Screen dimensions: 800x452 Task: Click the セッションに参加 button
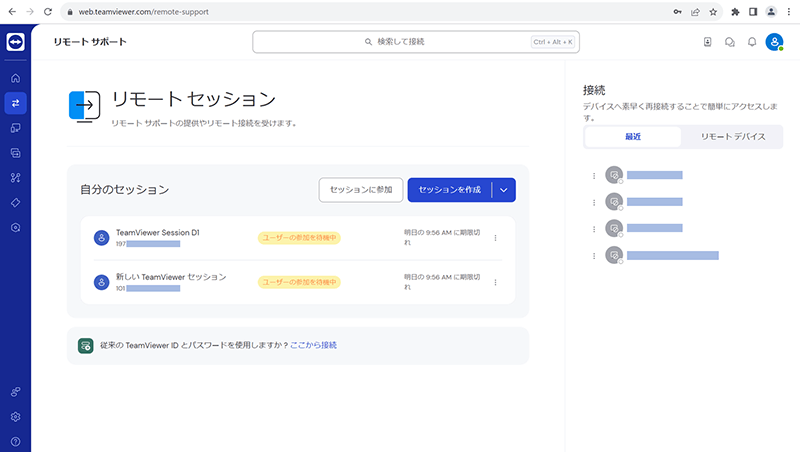(361, 190)
